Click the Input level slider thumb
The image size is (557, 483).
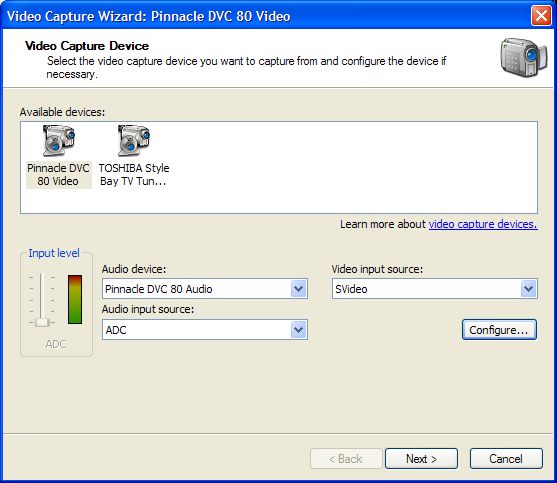[42, 322]
